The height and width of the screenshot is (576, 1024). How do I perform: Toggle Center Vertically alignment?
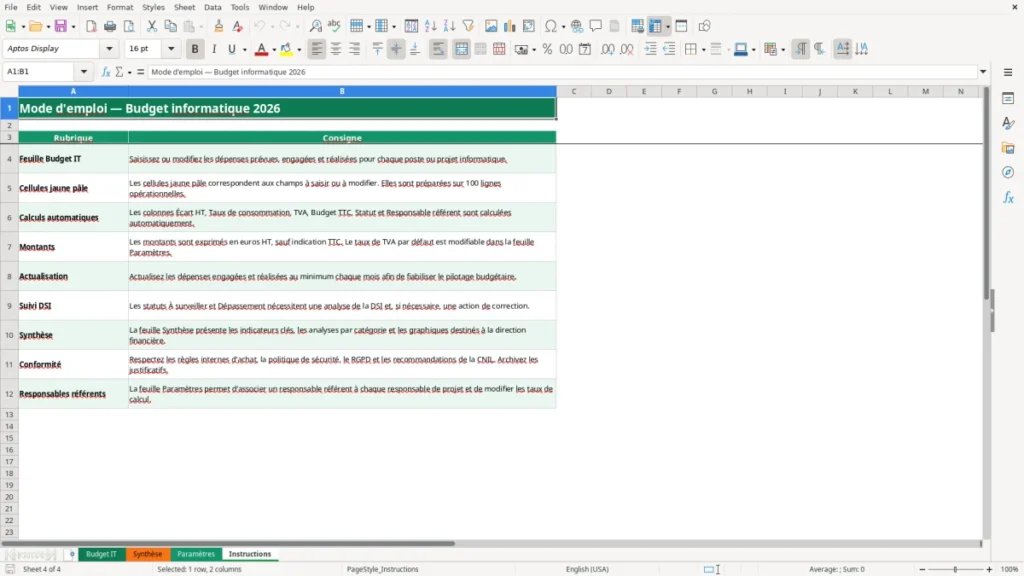tap(396, 49)
